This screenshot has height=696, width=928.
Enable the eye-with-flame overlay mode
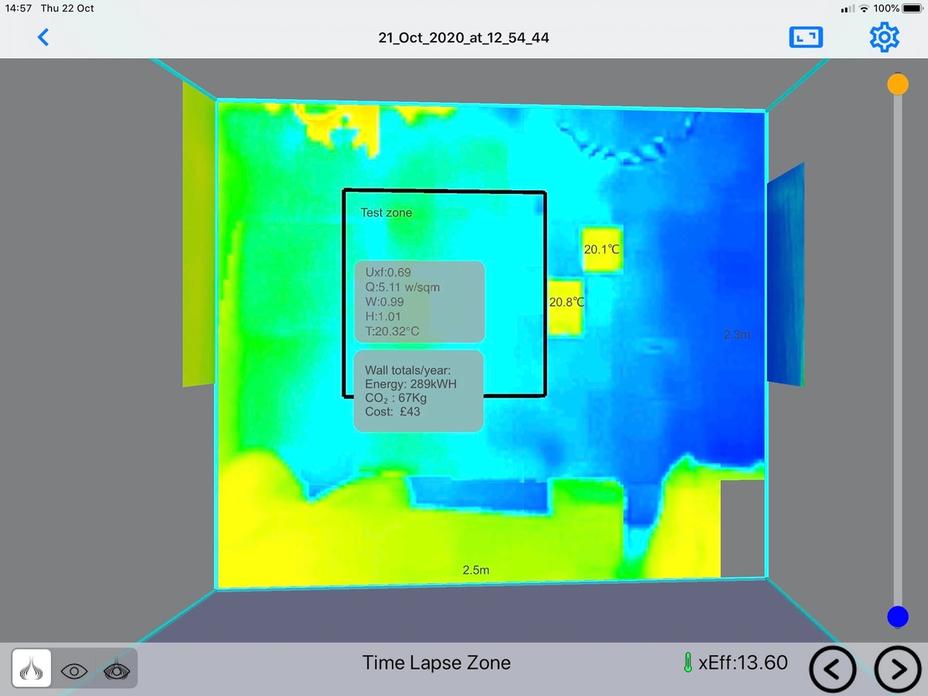coord(116,670)
